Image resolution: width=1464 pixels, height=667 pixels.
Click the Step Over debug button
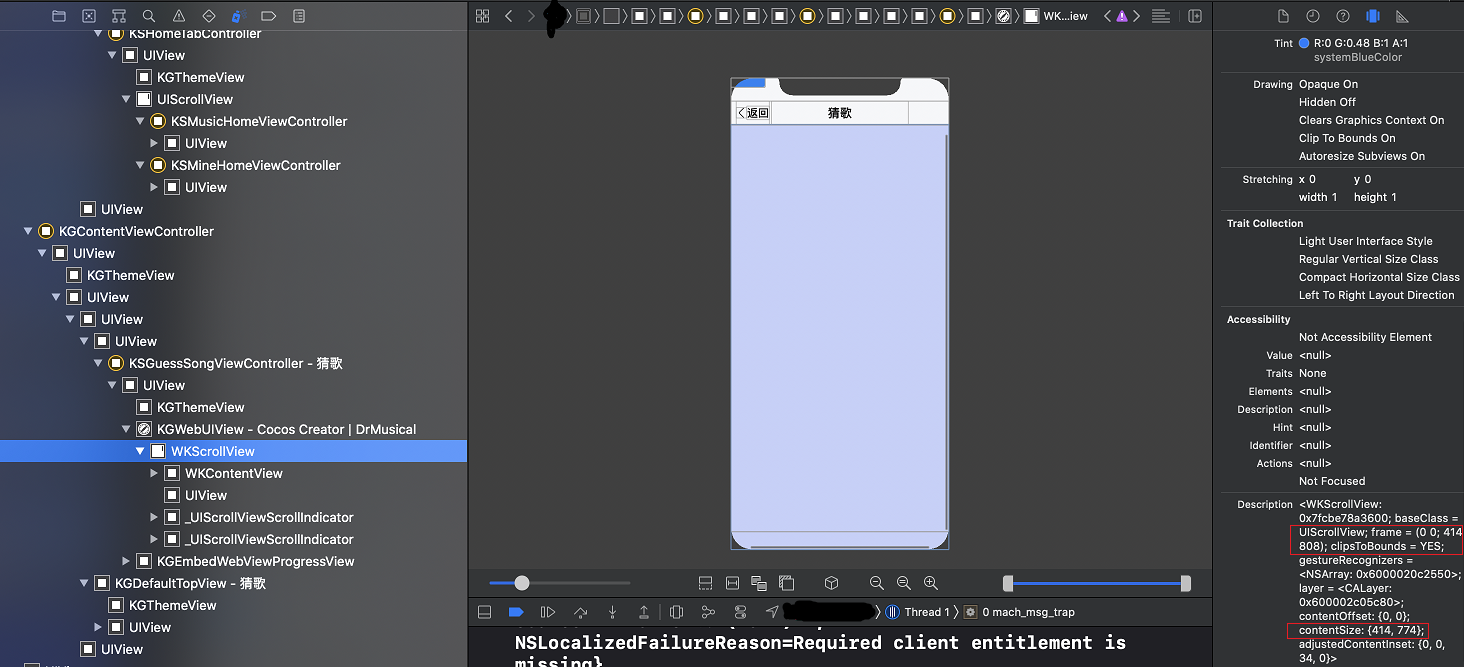coord(580,612)
